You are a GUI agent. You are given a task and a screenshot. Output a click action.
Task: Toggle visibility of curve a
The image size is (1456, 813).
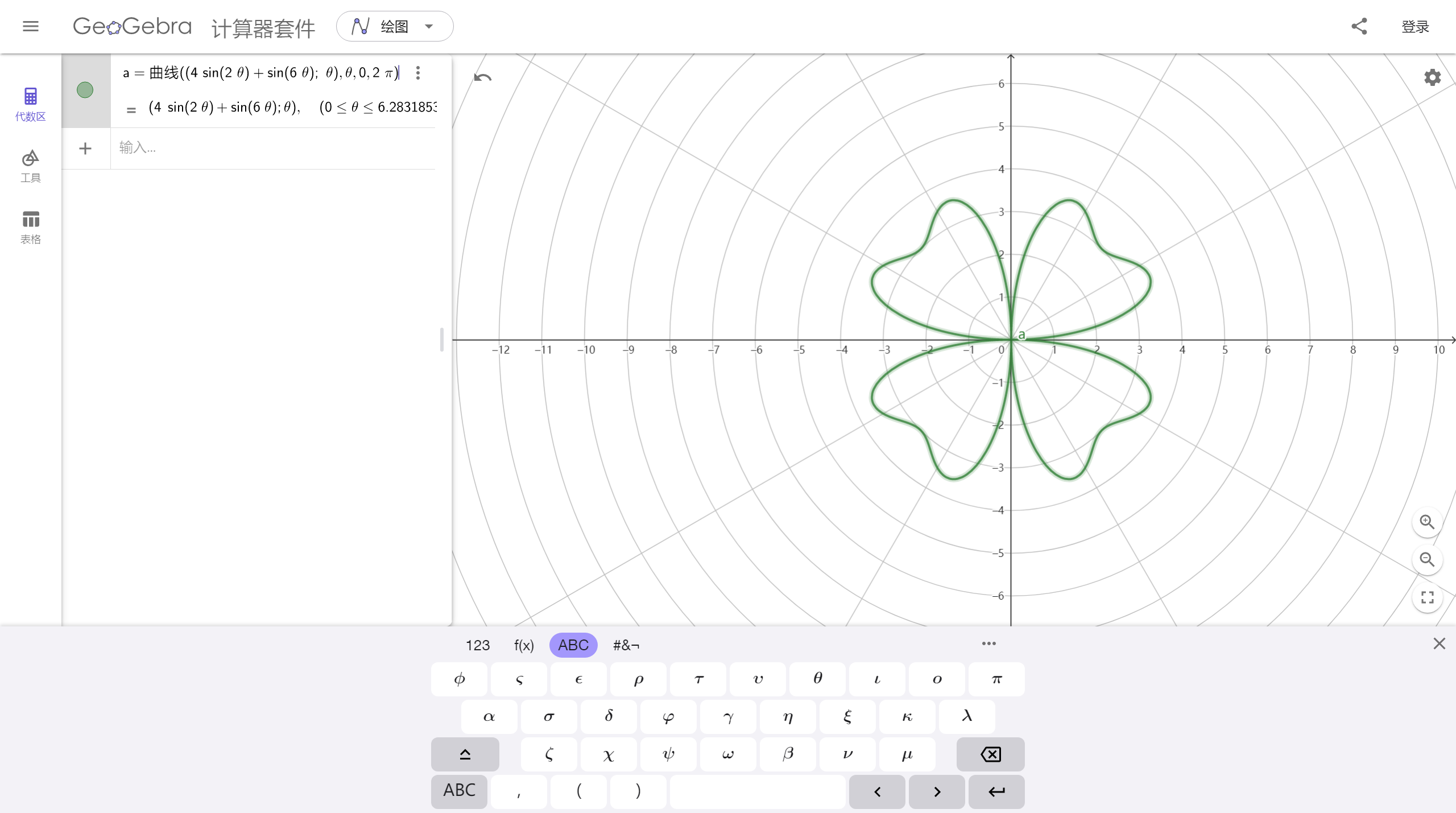click(85, 90)
